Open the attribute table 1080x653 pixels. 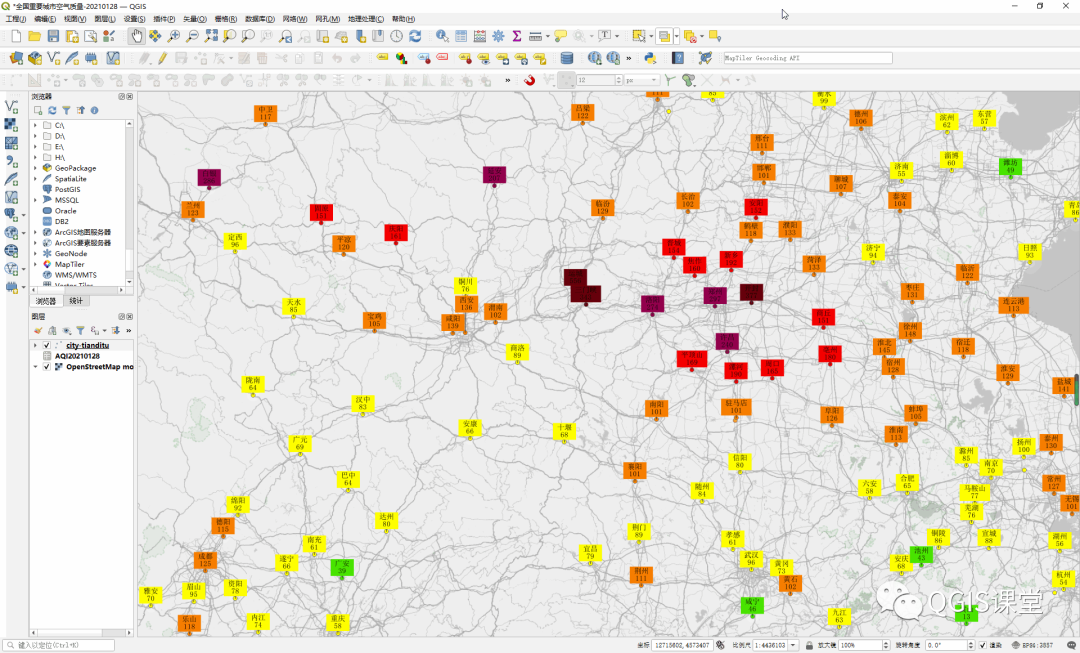pos(461,37)
